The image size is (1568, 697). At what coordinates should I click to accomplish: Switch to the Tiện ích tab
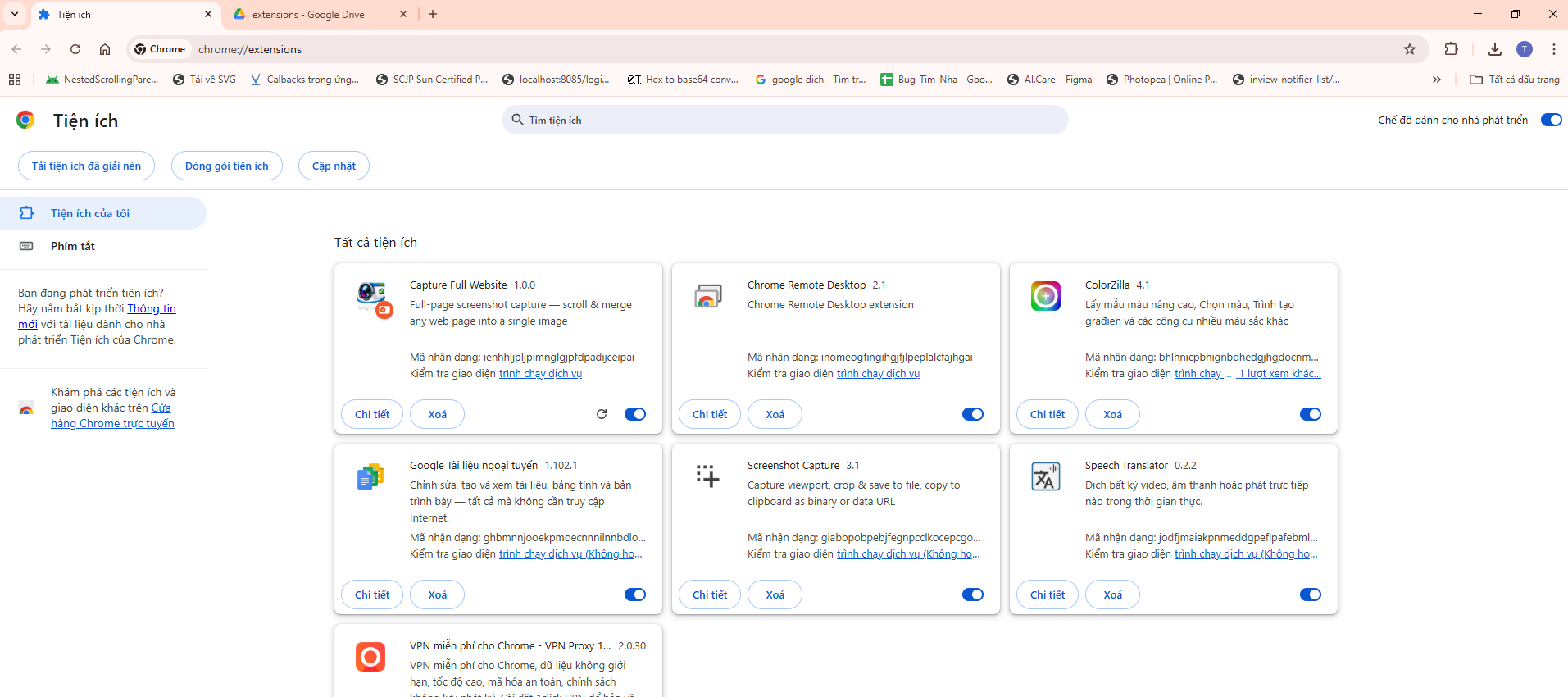click(125, 15)
